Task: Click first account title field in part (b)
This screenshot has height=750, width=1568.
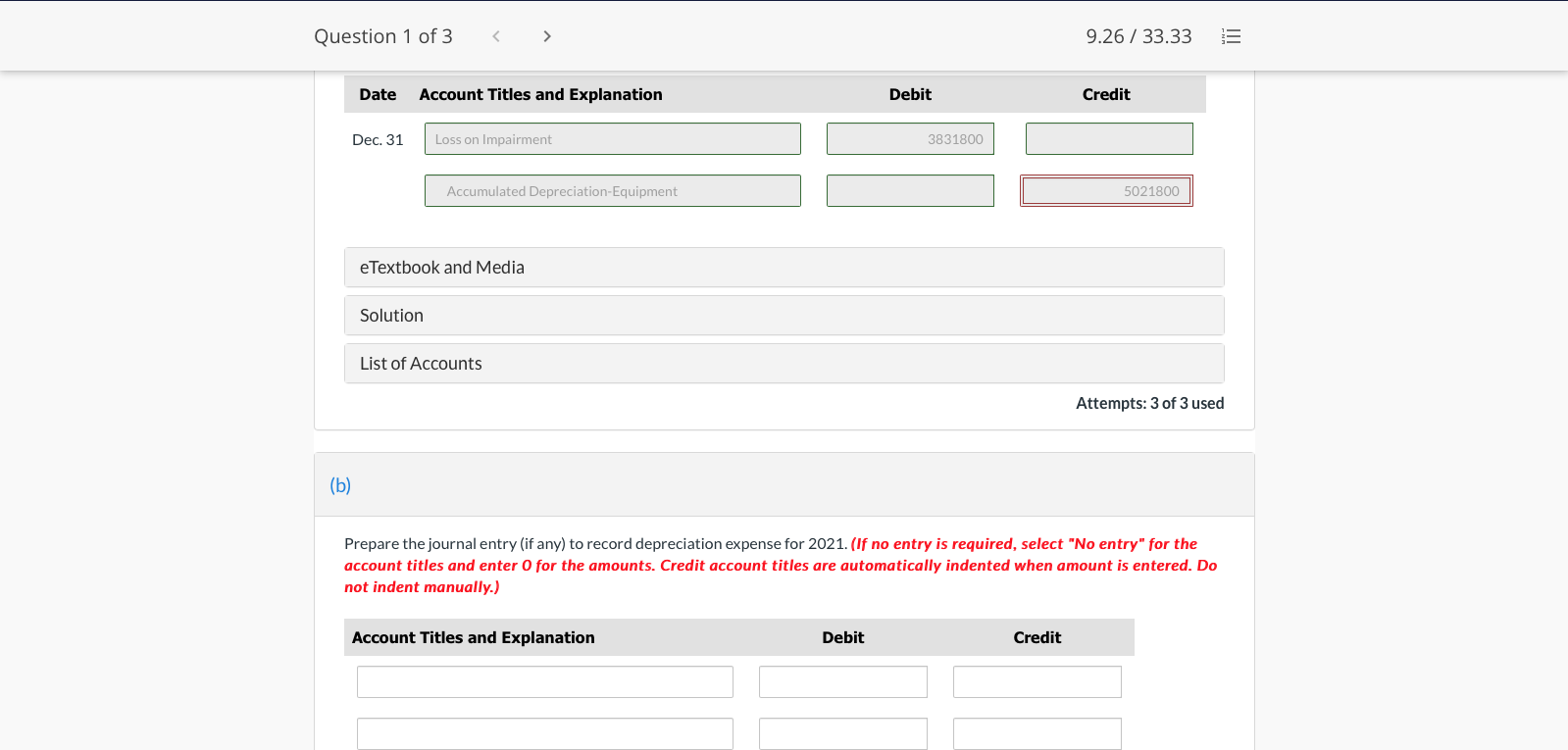Action: click(545, 682)
